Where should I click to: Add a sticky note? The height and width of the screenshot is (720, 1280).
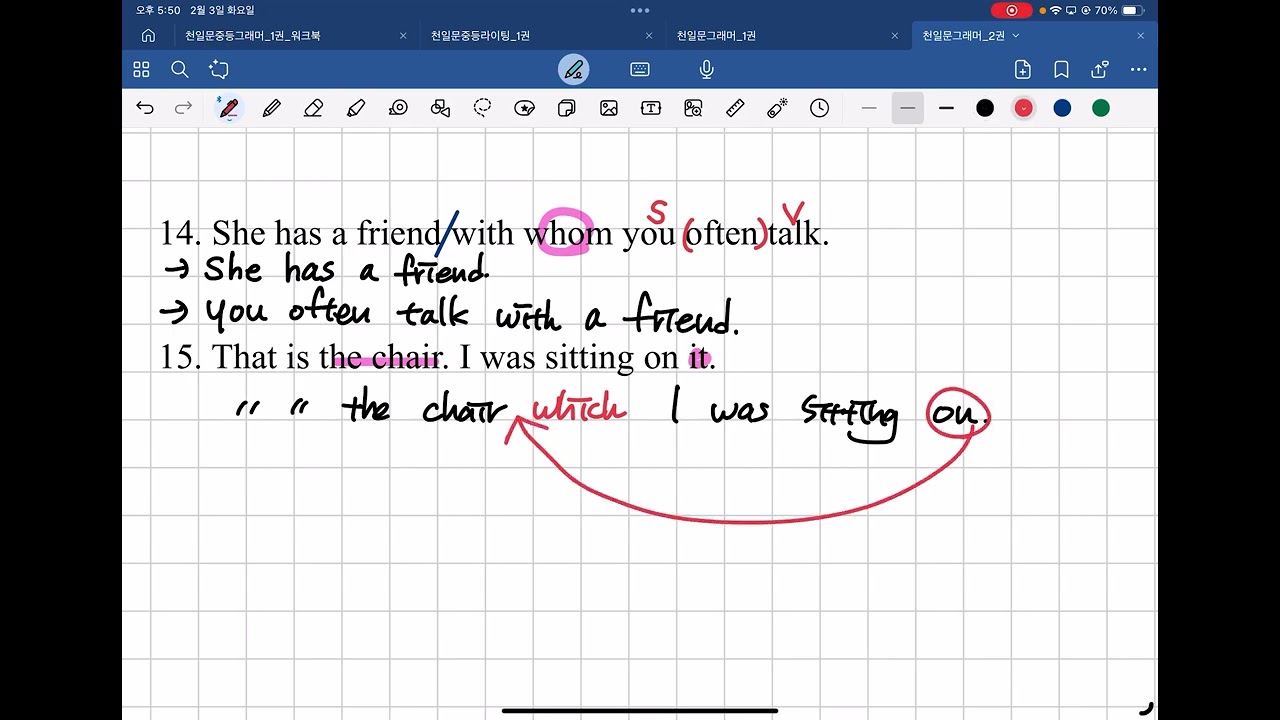(x=566, y=108)
